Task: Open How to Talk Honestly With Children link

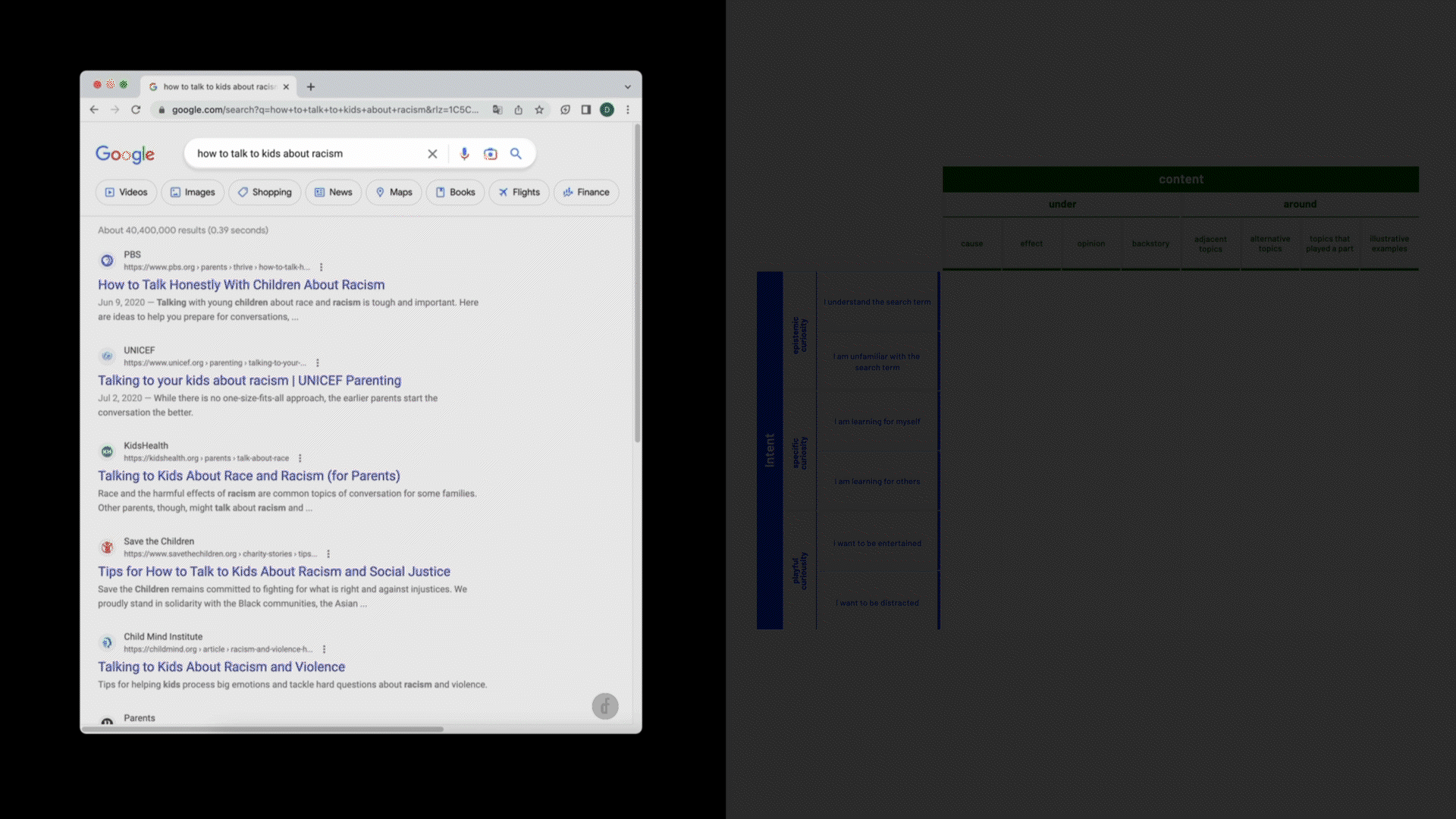Action: click(x=241, y=285)
